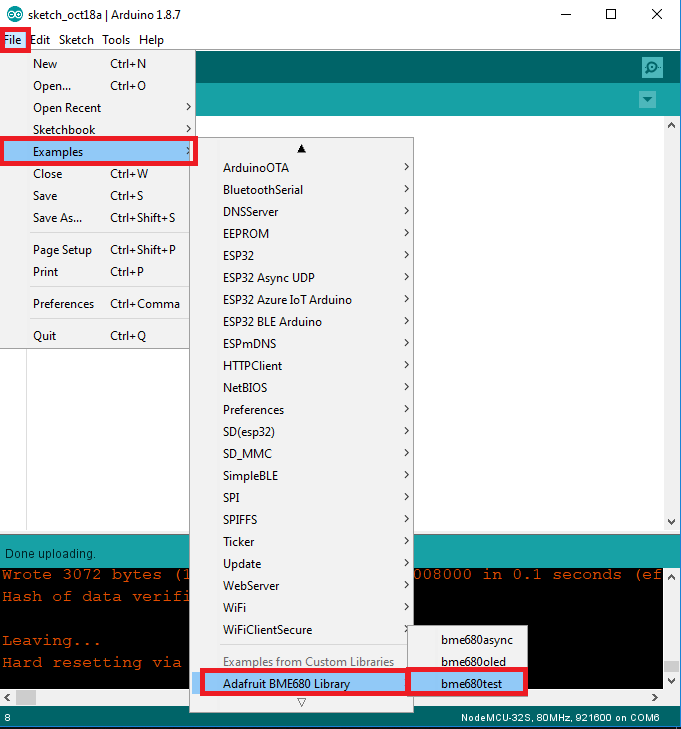
Task: Expand the ESP32 Async UDP examples
Action: point(302,278)
